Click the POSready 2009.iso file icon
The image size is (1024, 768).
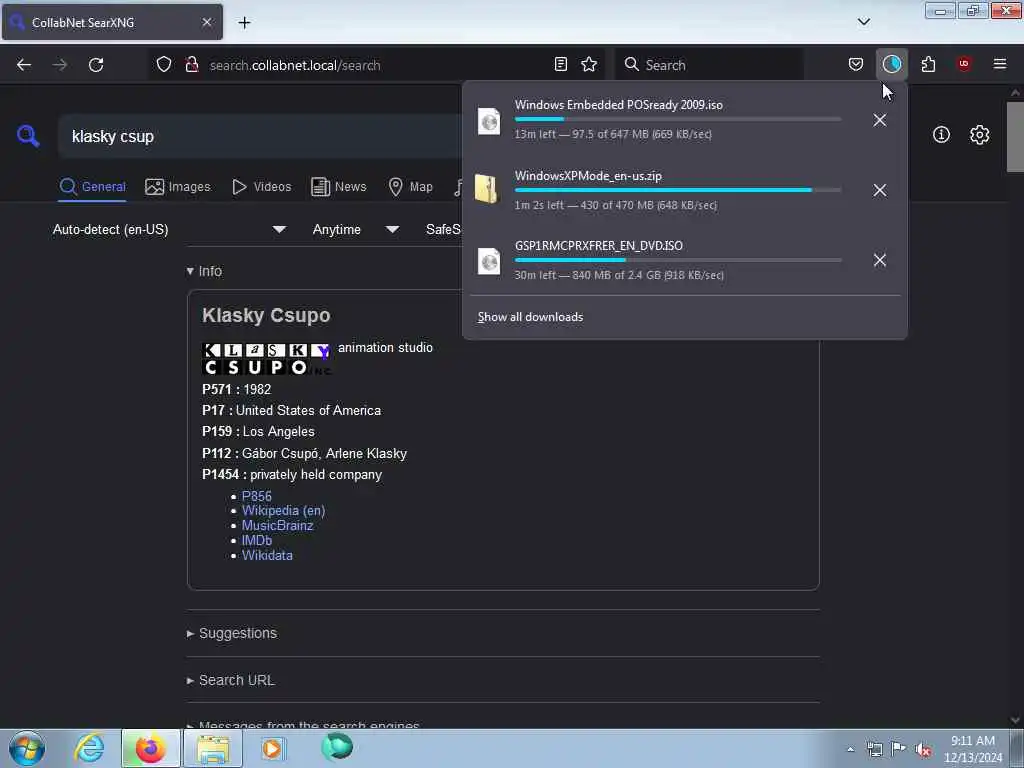click(488, 121)
